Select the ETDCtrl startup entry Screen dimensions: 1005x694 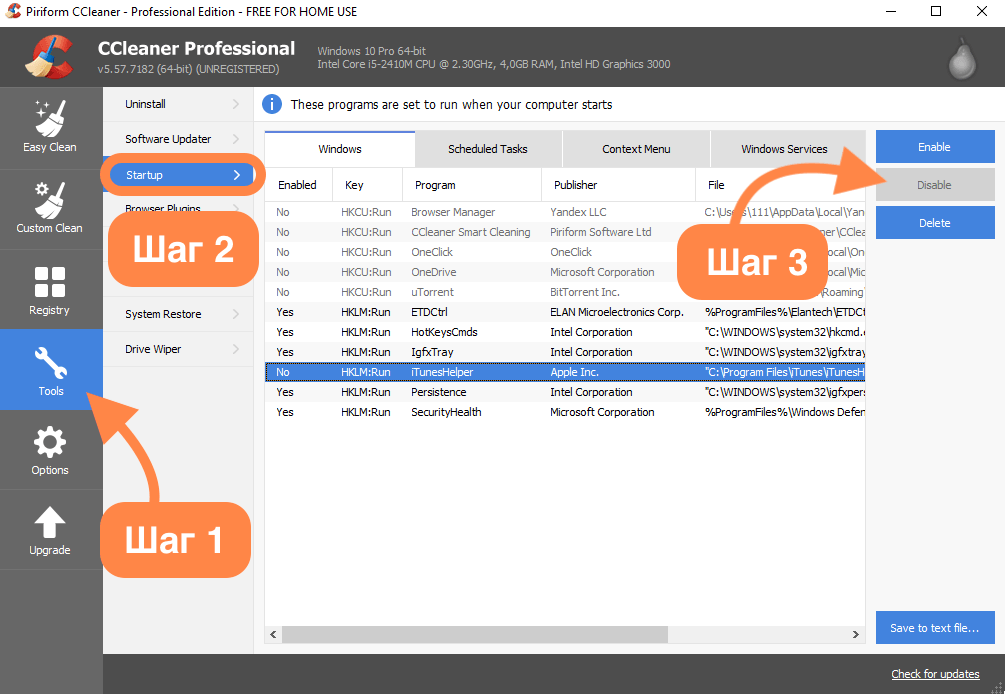click(565, 312)
